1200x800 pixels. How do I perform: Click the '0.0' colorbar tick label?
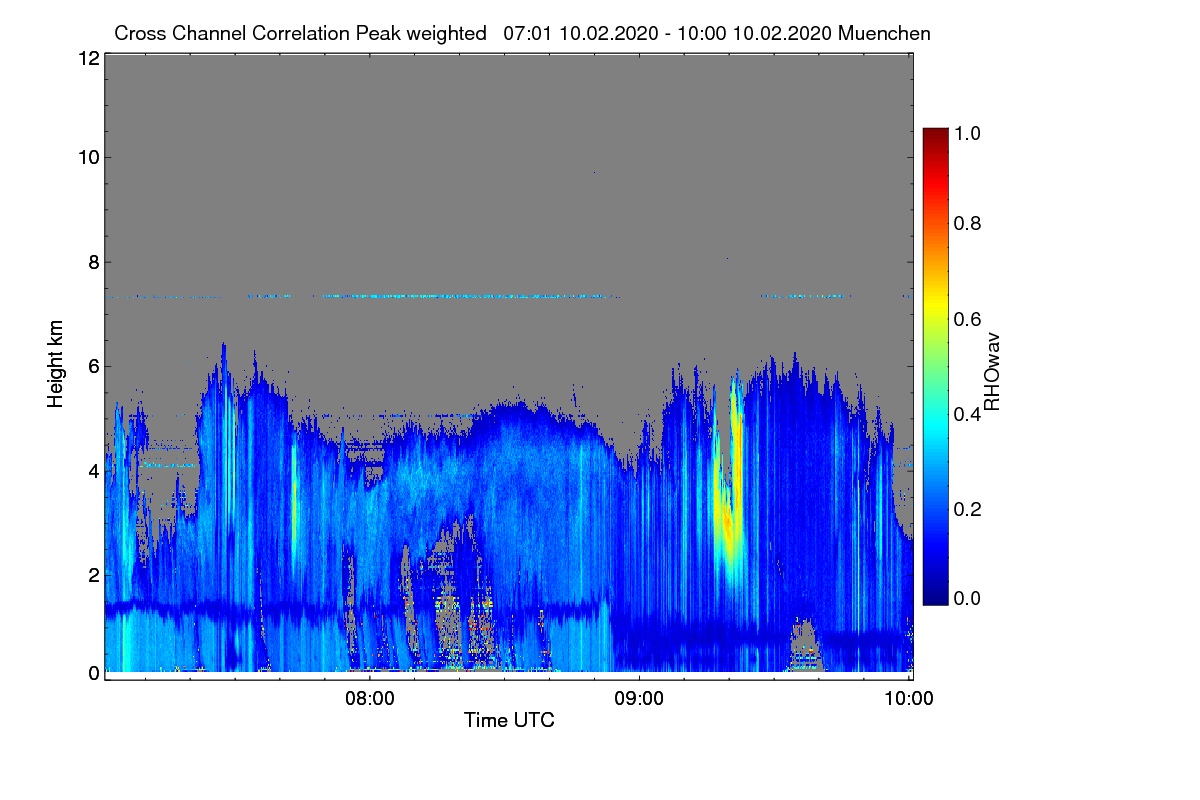pos(966,598)
